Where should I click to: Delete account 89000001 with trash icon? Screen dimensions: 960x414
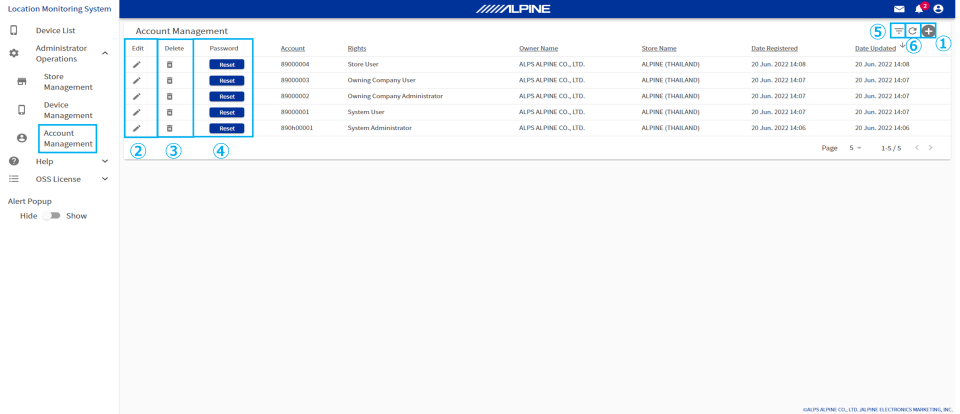(170, 112)
